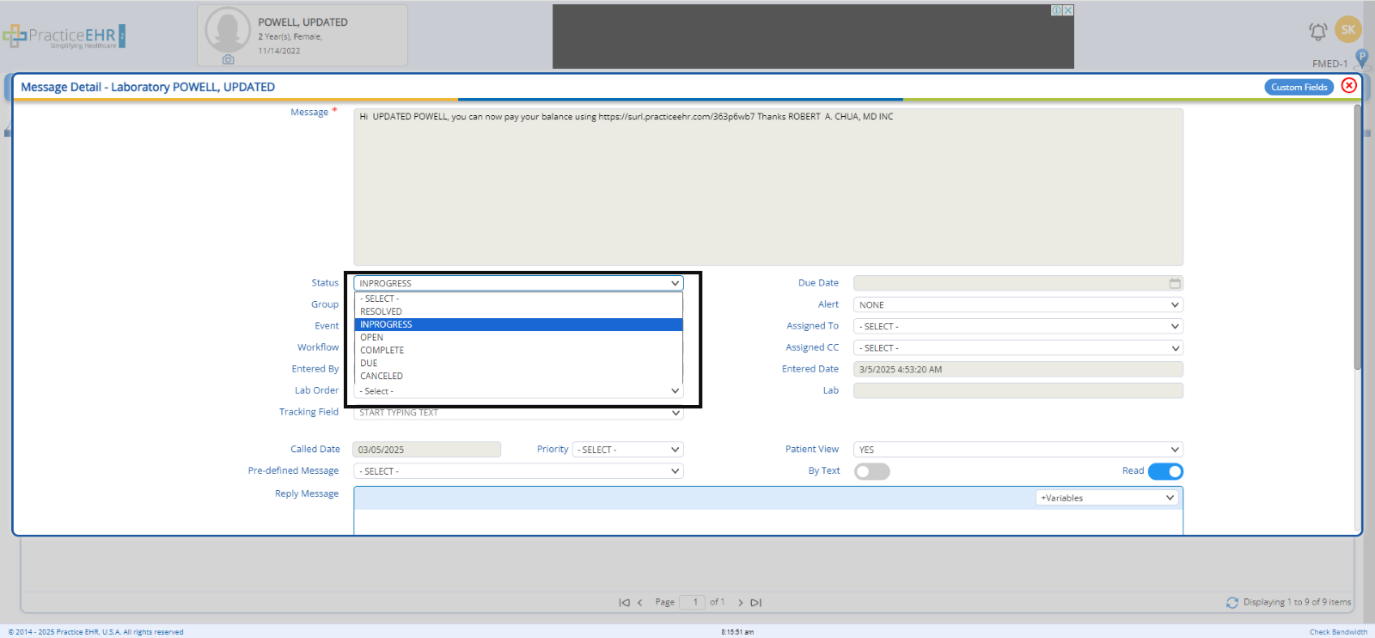This screenshot has width=1375, height=638.
Task: Open the SK user avatar menu
Action: click(x=1348, y=30)
